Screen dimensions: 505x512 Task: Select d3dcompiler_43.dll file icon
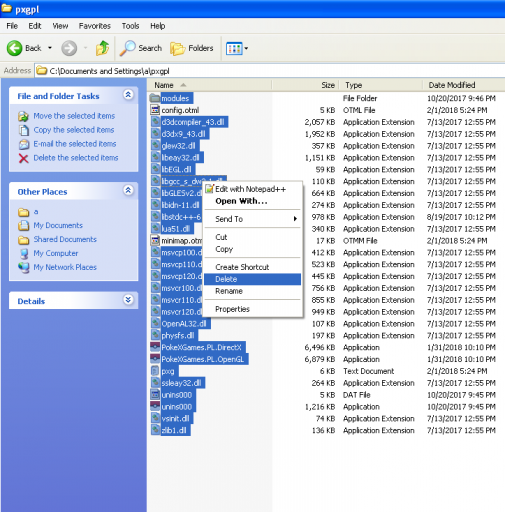[155, 122]
